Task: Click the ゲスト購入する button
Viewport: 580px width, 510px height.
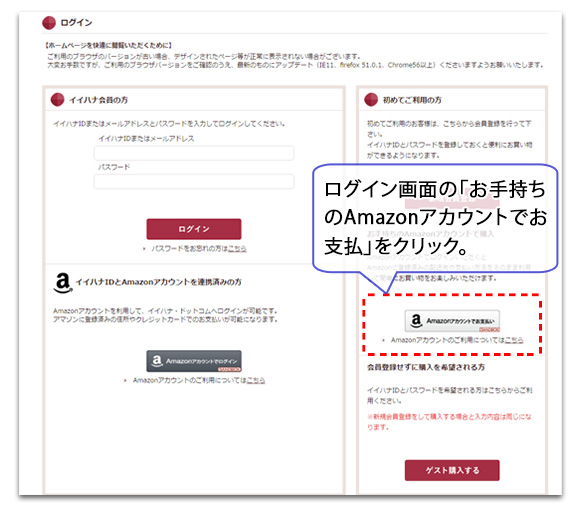Action: click(x=452, y=470)
